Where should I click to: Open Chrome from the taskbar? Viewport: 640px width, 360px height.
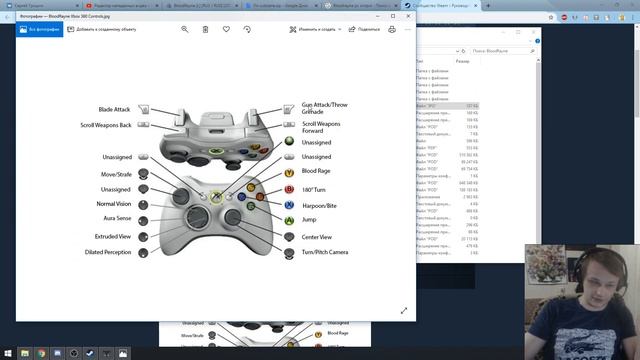click(x=41, y=353)
